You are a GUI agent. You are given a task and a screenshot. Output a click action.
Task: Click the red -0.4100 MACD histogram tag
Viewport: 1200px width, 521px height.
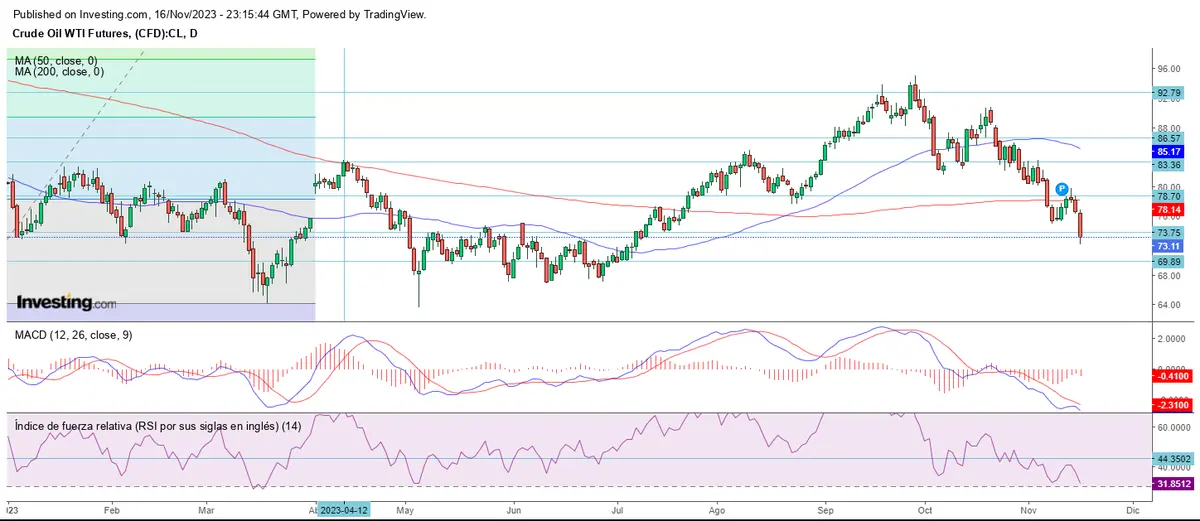point(1169,376)
